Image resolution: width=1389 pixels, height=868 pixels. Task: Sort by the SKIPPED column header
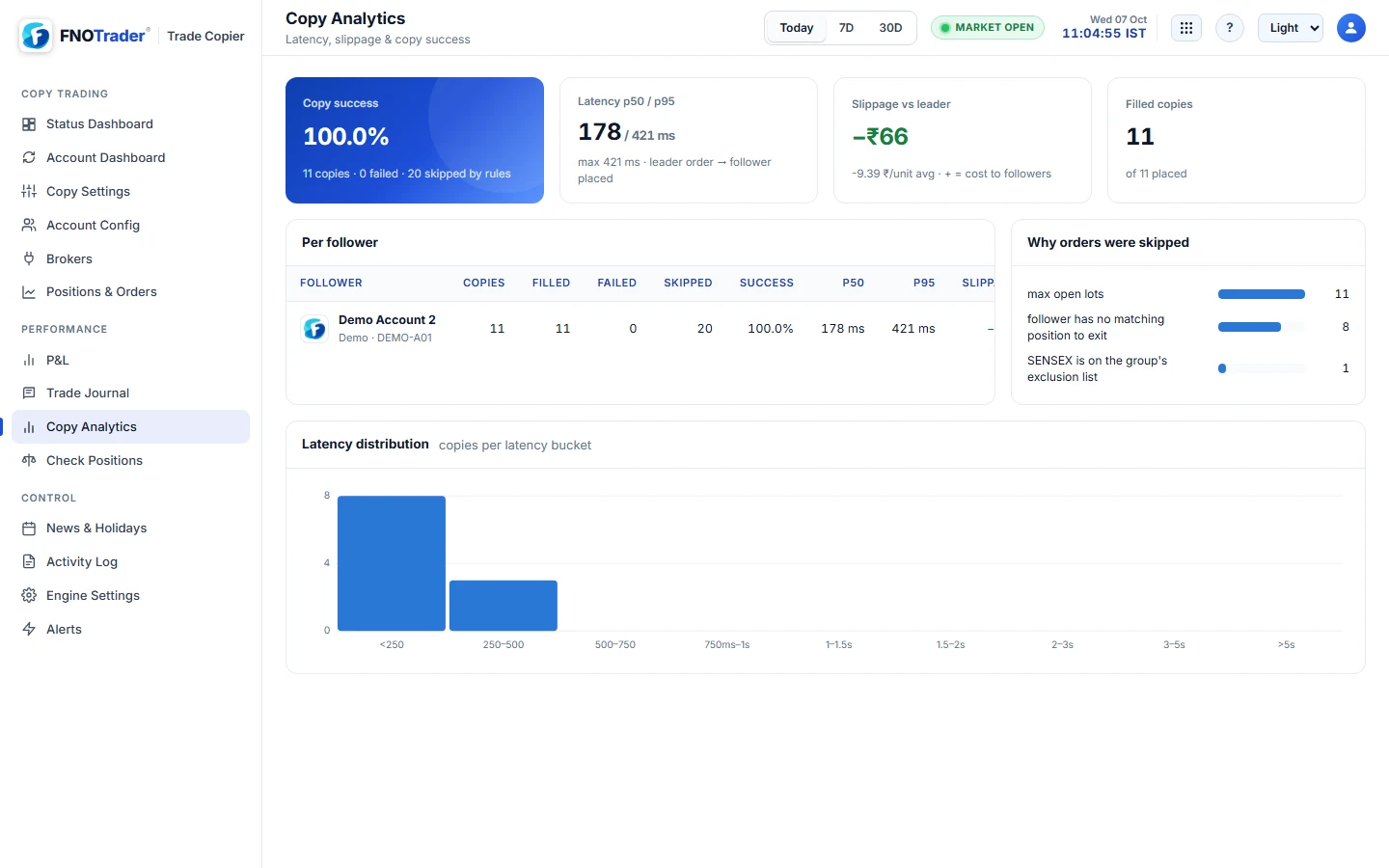tap(688, 283)
